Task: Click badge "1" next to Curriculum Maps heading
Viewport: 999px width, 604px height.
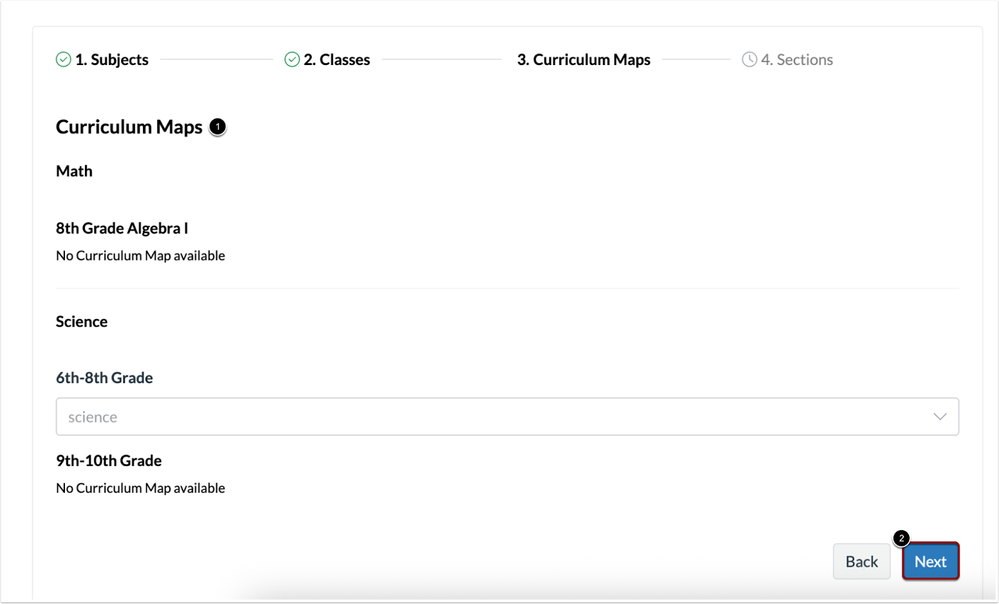Action: click(217, 127)
